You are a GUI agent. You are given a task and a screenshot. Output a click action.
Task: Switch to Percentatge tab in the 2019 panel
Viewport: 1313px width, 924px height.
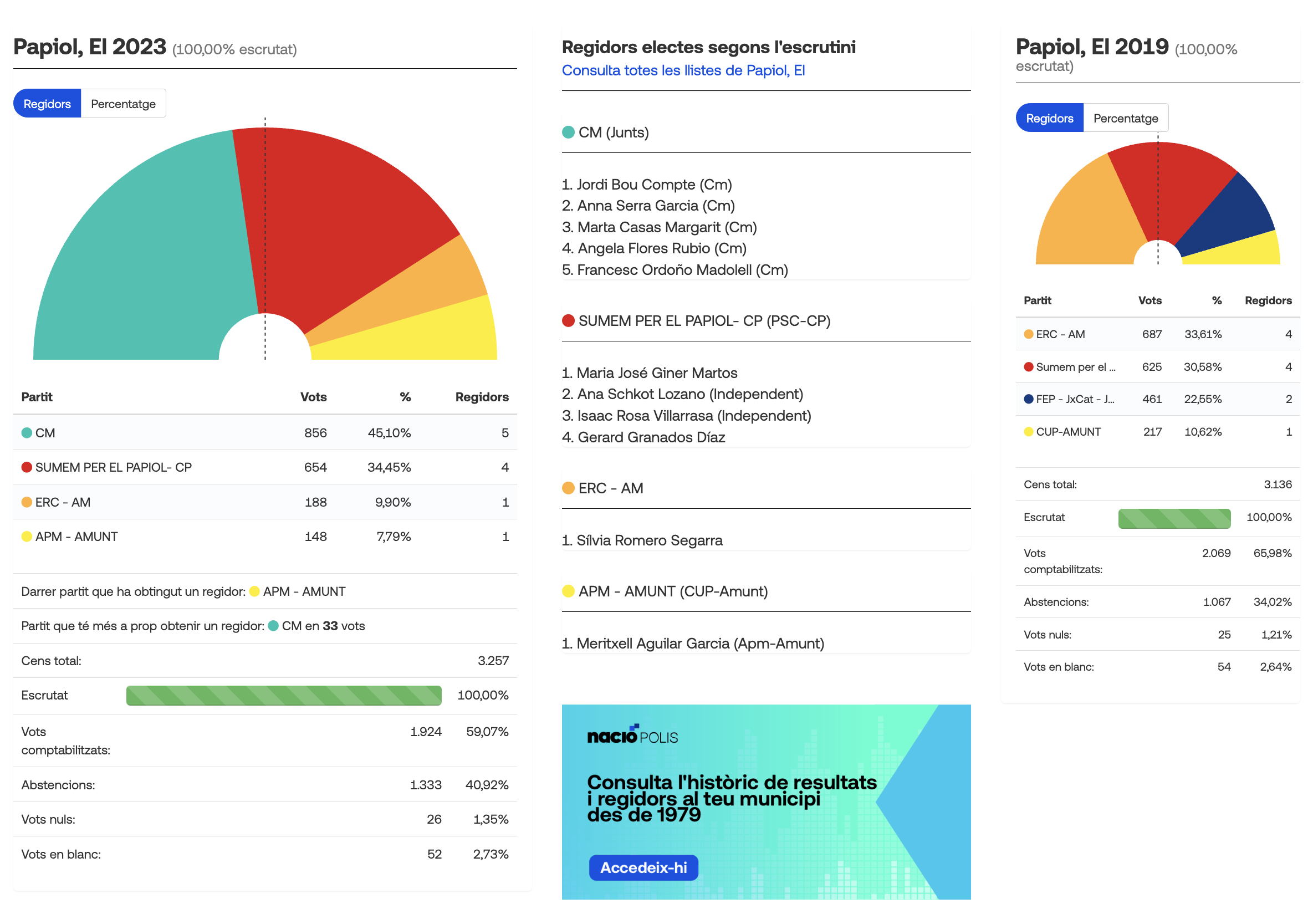click(1125, 118)
